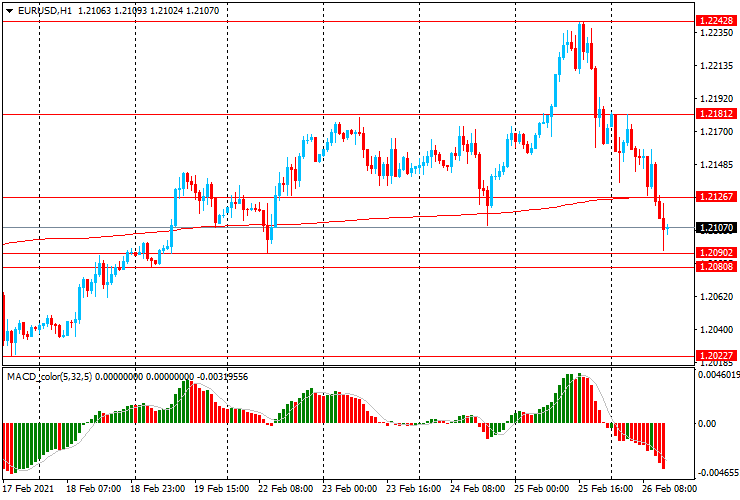
Task: Click the 18 Feb 07:00 time label
Action: [93, 489]
